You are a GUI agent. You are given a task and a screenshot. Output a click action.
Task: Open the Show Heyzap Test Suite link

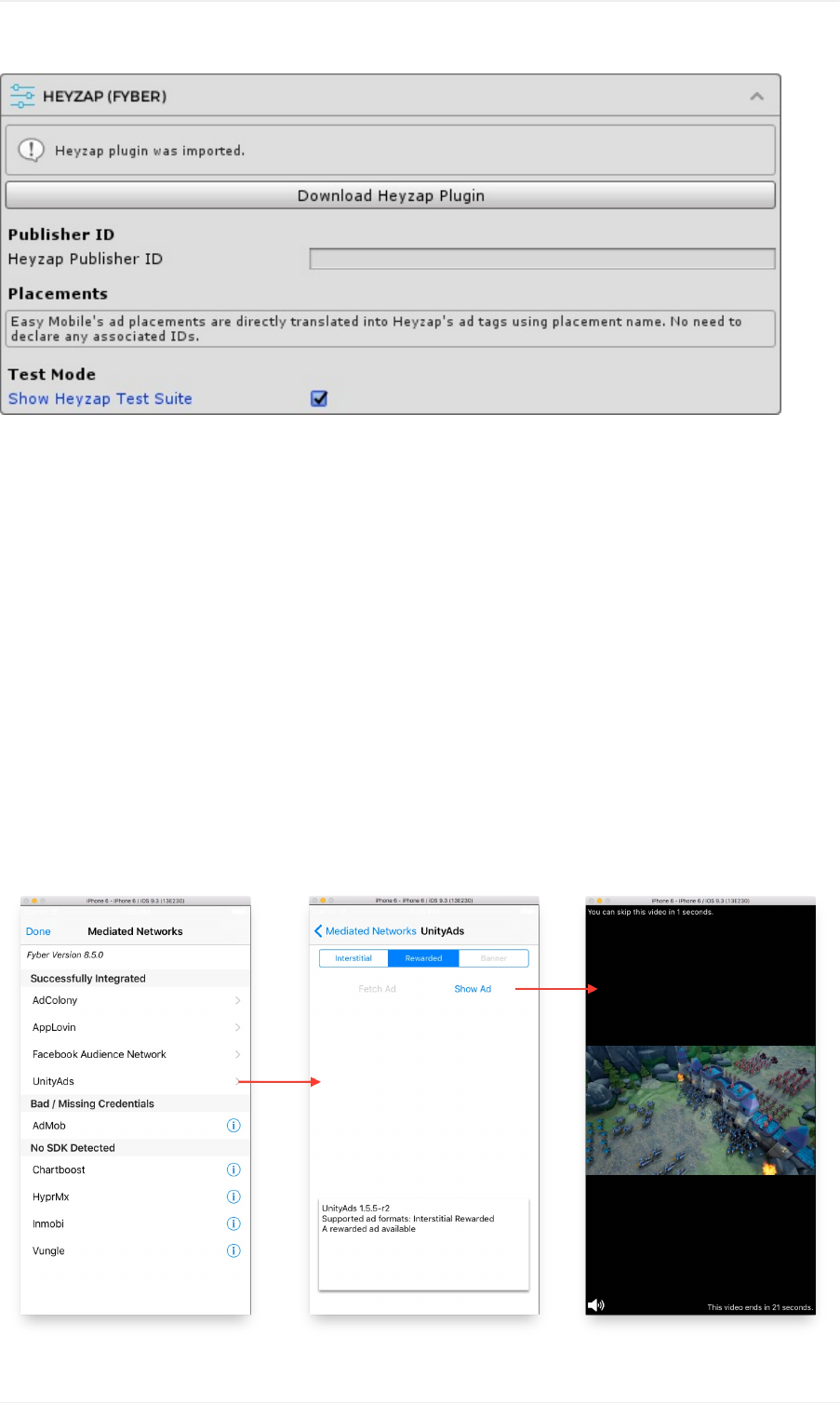tap(100, 398)
